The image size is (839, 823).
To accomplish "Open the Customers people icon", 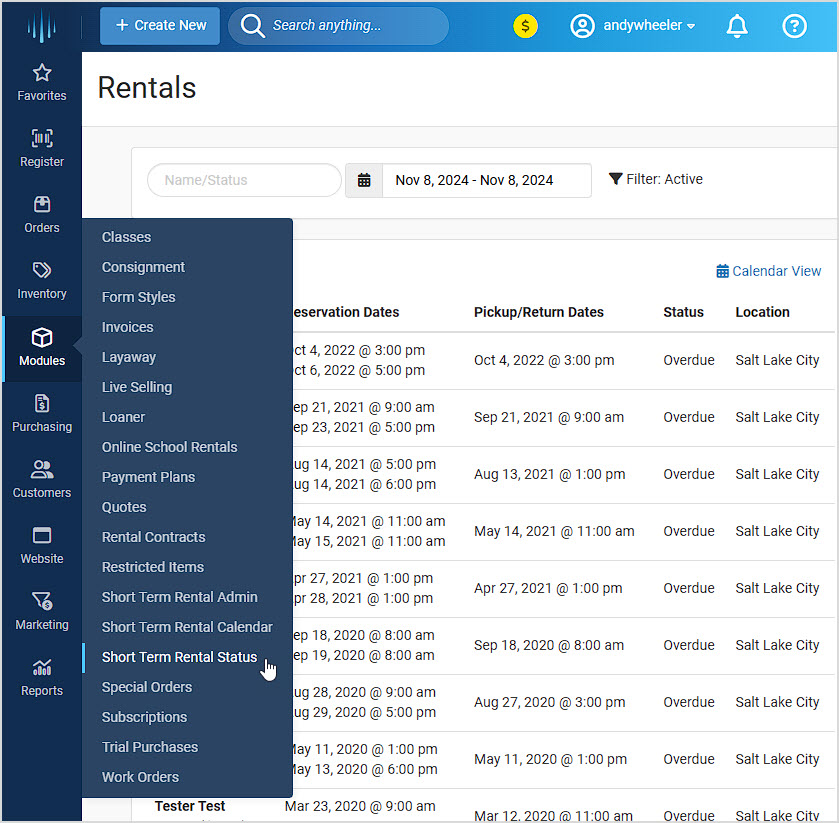I will pos(42,469).
